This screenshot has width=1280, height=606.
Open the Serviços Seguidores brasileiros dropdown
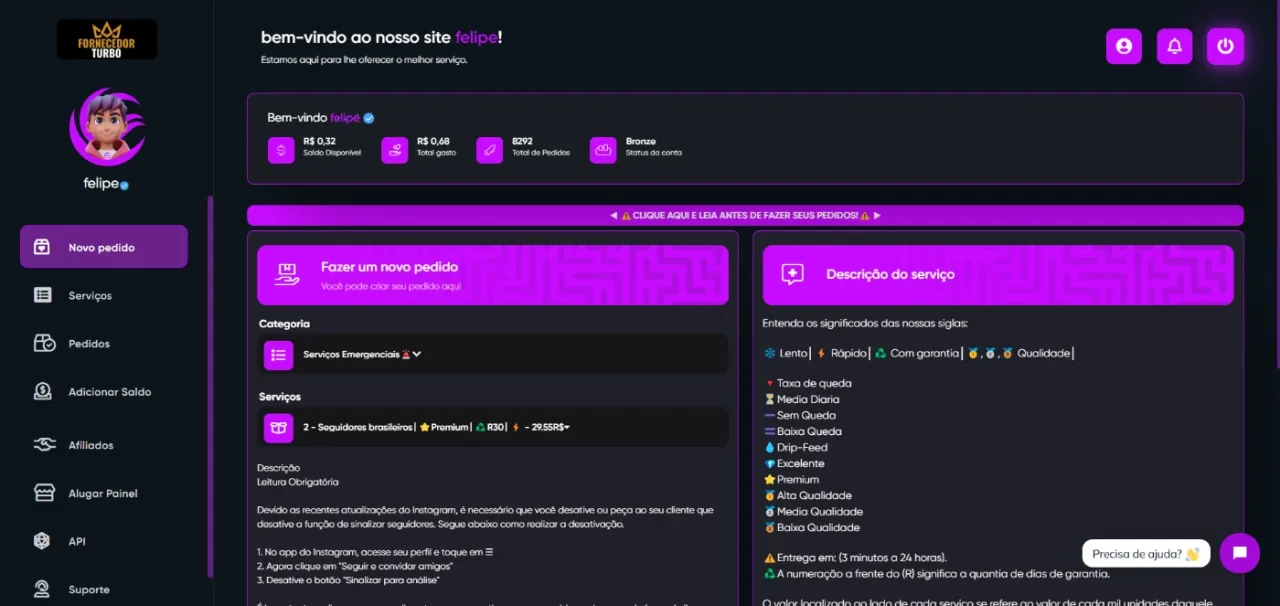point(493,427)
